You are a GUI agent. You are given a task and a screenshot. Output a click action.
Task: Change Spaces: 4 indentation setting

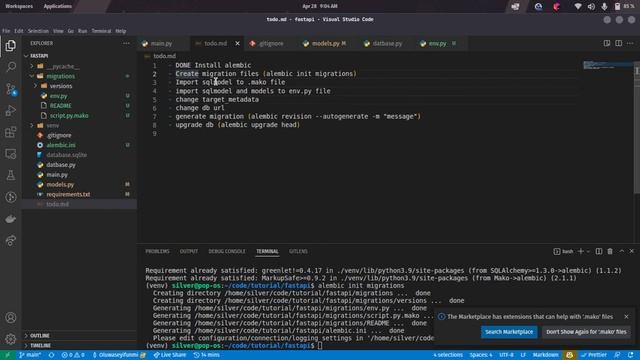(481, 355)
